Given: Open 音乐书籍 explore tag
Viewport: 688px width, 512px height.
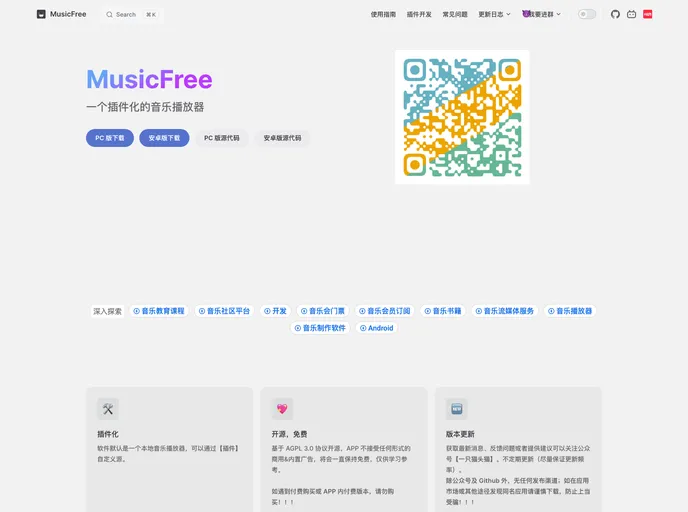Looking at the screenshot, I should 443,311.
